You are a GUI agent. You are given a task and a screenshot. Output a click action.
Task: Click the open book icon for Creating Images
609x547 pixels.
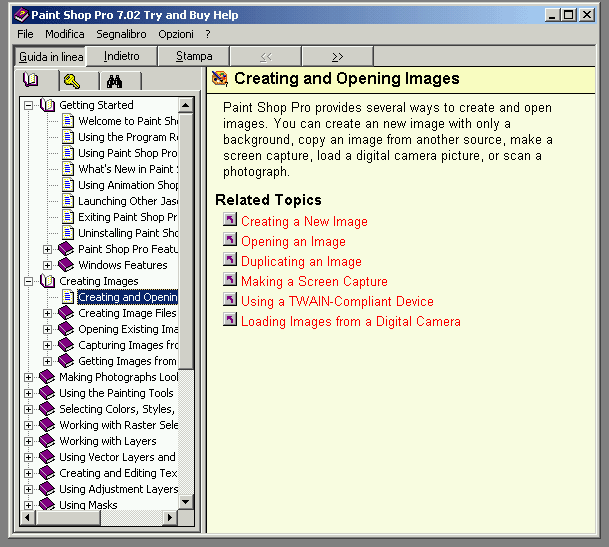point(47,281)
